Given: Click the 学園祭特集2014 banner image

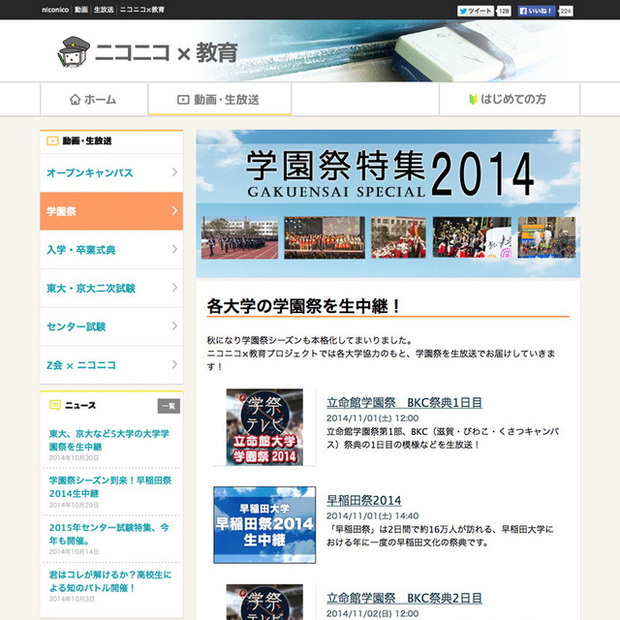Looking at the screenshot, I should (x=388, y=203).
